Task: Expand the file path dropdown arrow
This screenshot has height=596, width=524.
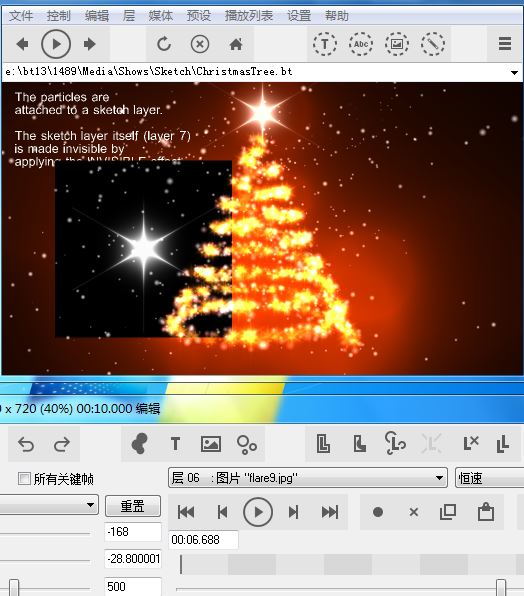Action: (x=514, y=72)
